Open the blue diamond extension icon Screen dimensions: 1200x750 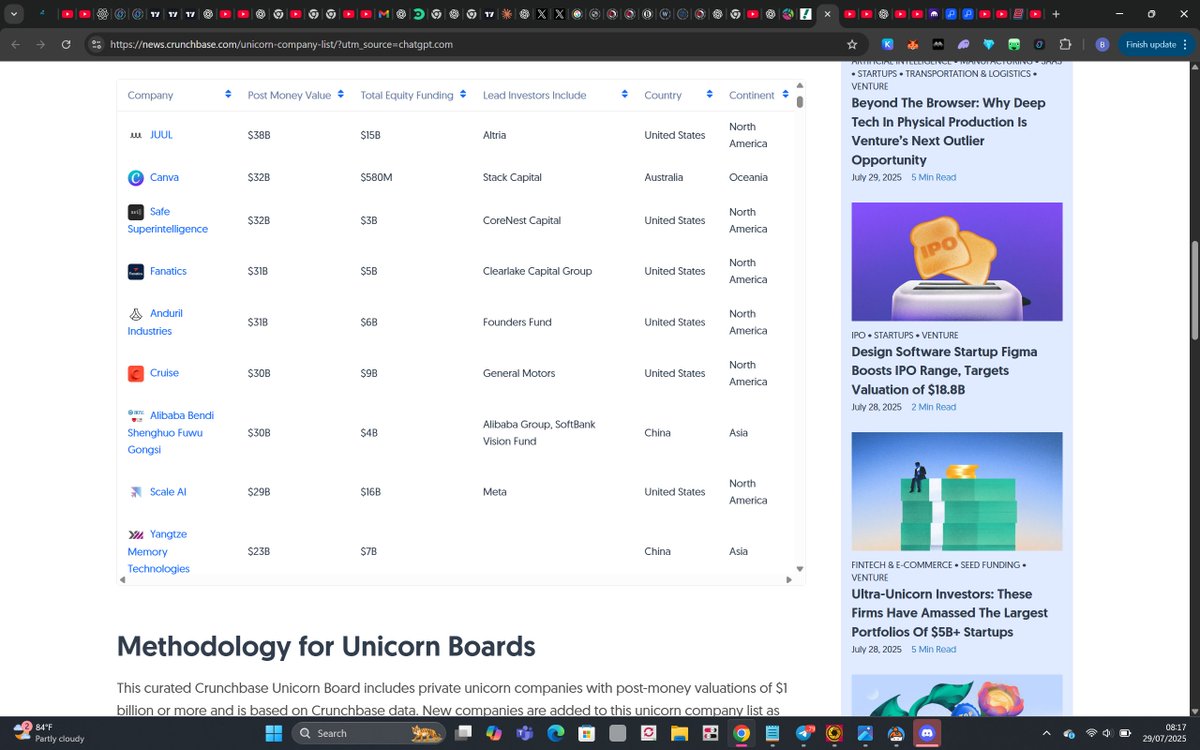(989, 44)
